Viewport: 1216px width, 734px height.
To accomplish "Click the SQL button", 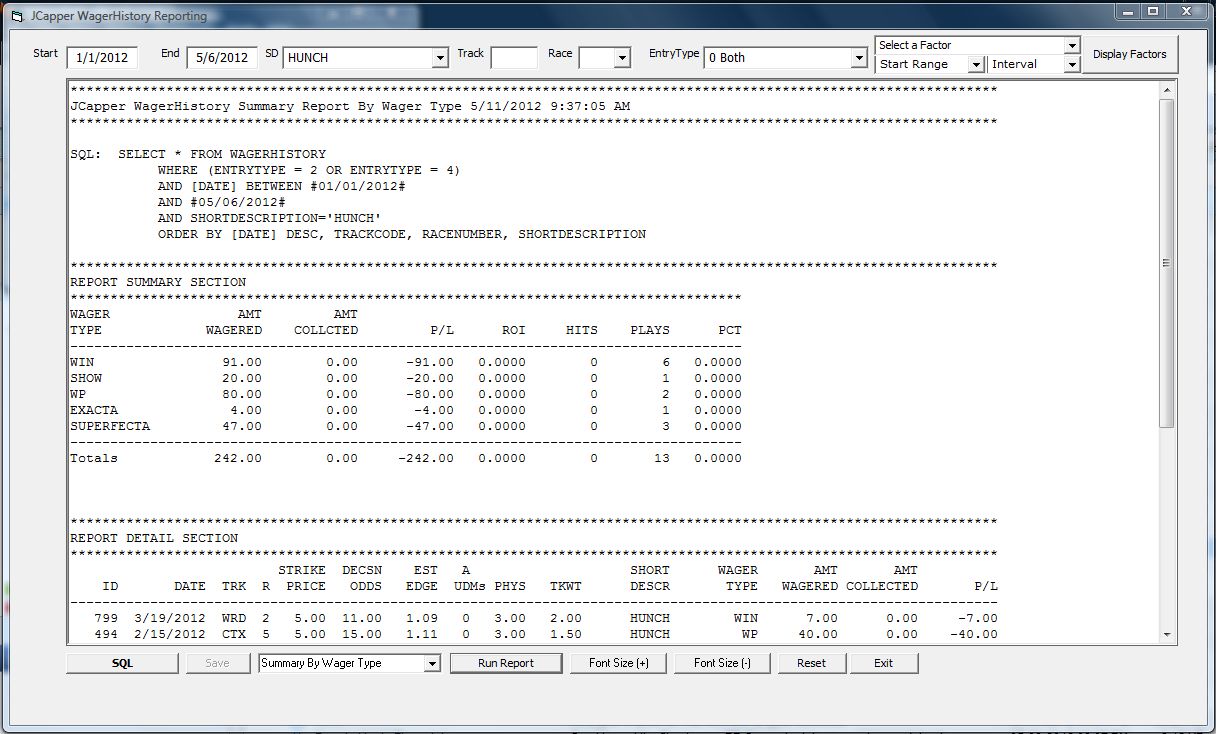I will [x=122, y=663].
